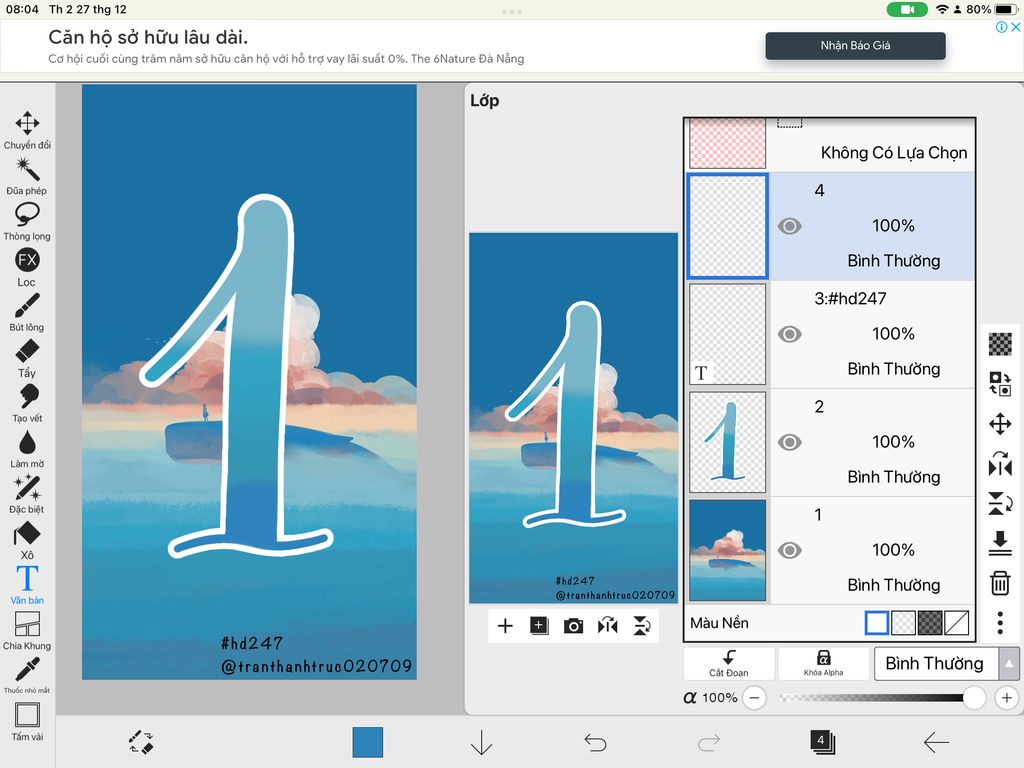Toggle Cắt Đoạn clipping
The image size is (1024, 768).
729,664
